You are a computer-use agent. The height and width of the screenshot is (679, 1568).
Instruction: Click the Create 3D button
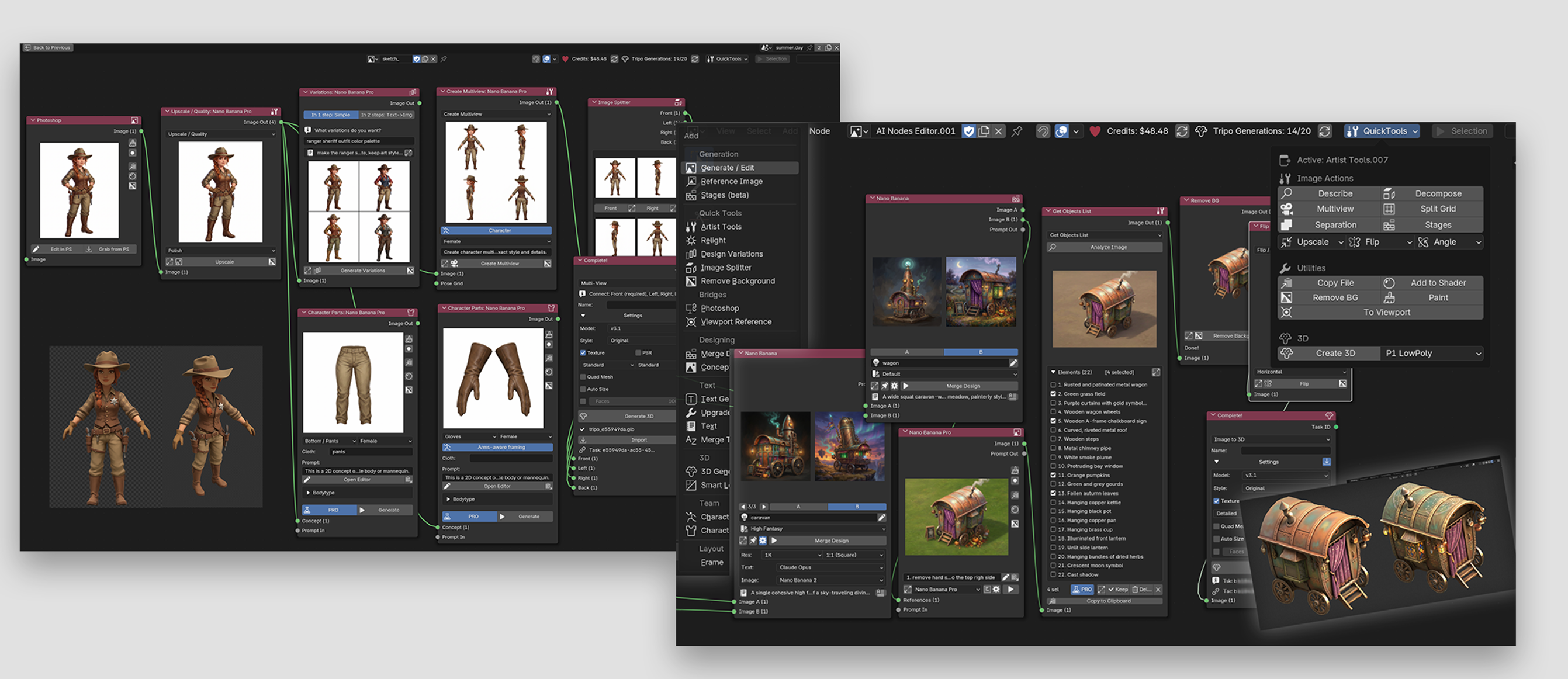click(x=1329, y=354)
